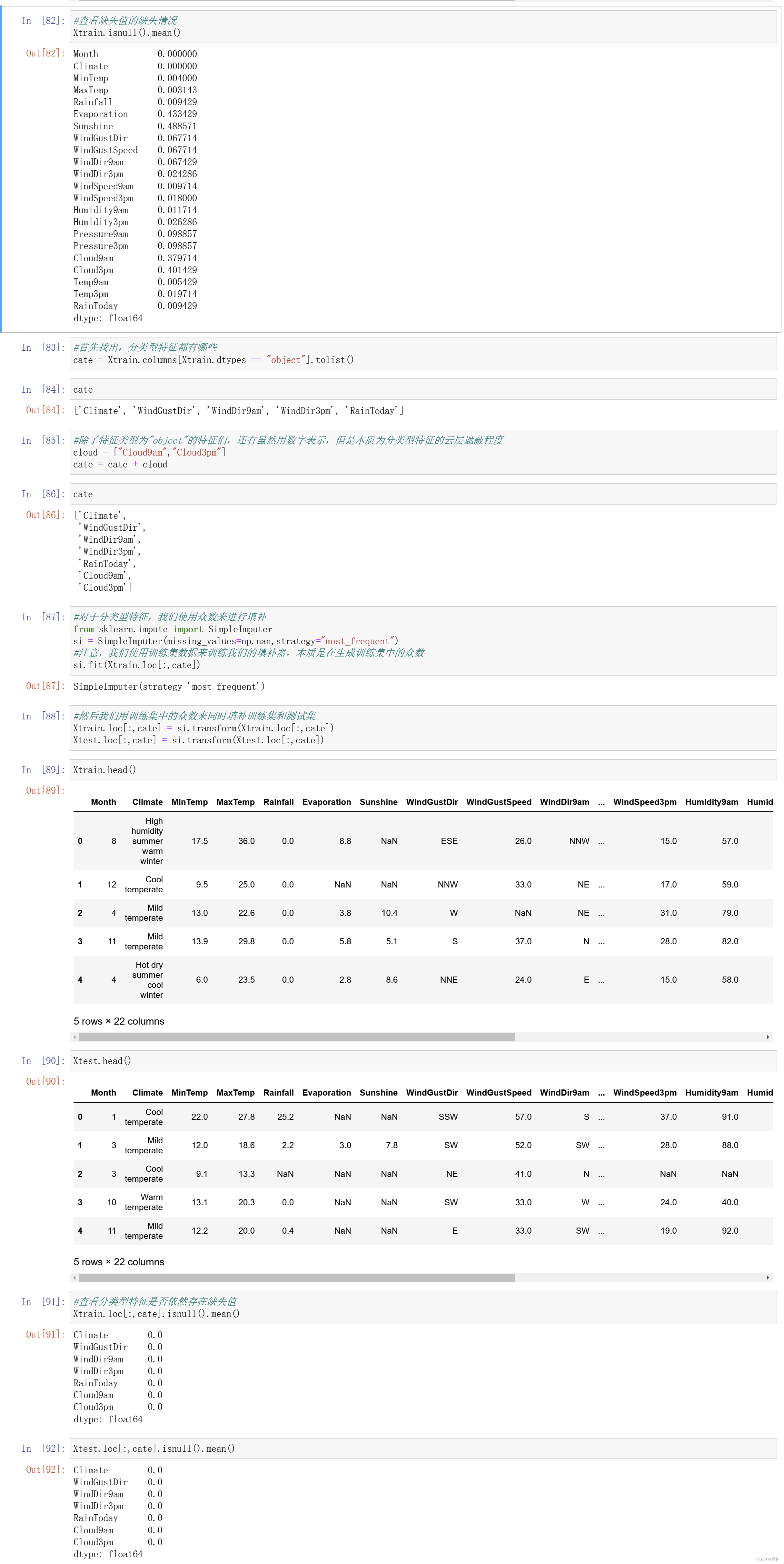784x1564 pixels.
Task: Click the Sunshine column header in Xtest table
Action: pos(379,1092)
